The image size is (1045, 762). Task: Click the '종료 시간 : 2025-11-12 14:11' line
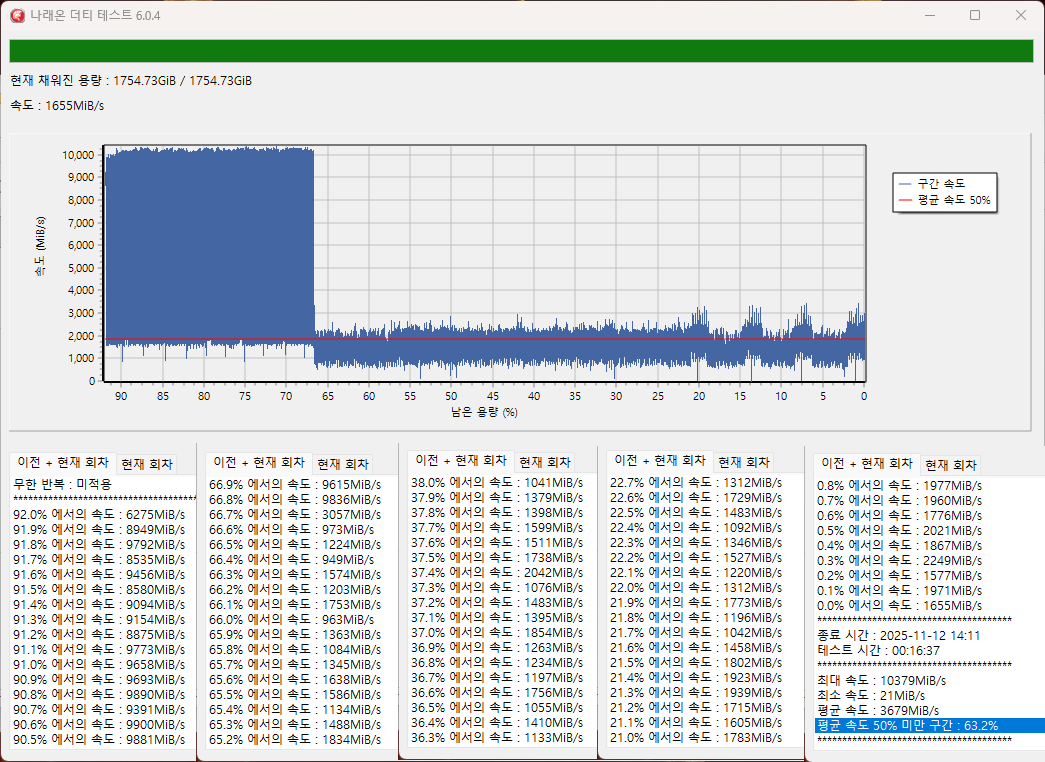point(898,635)
